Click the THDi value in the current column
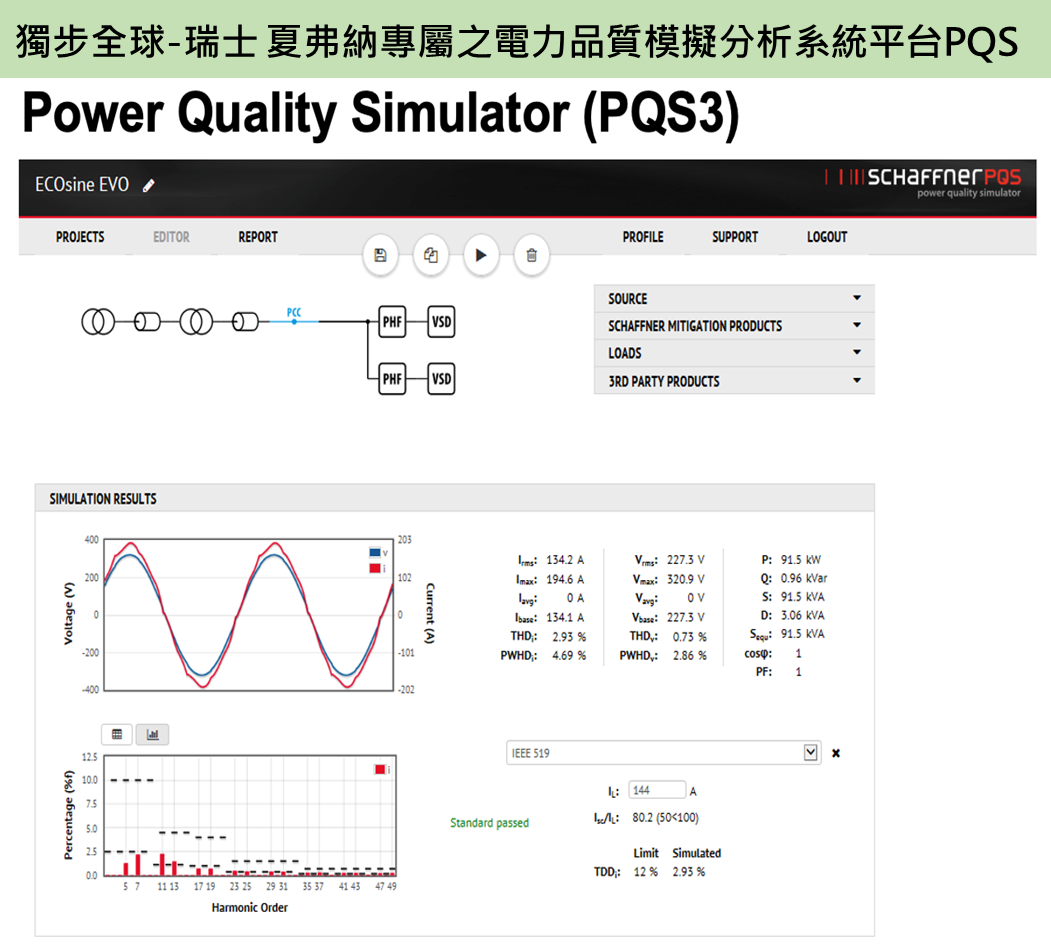 (569, 637)
